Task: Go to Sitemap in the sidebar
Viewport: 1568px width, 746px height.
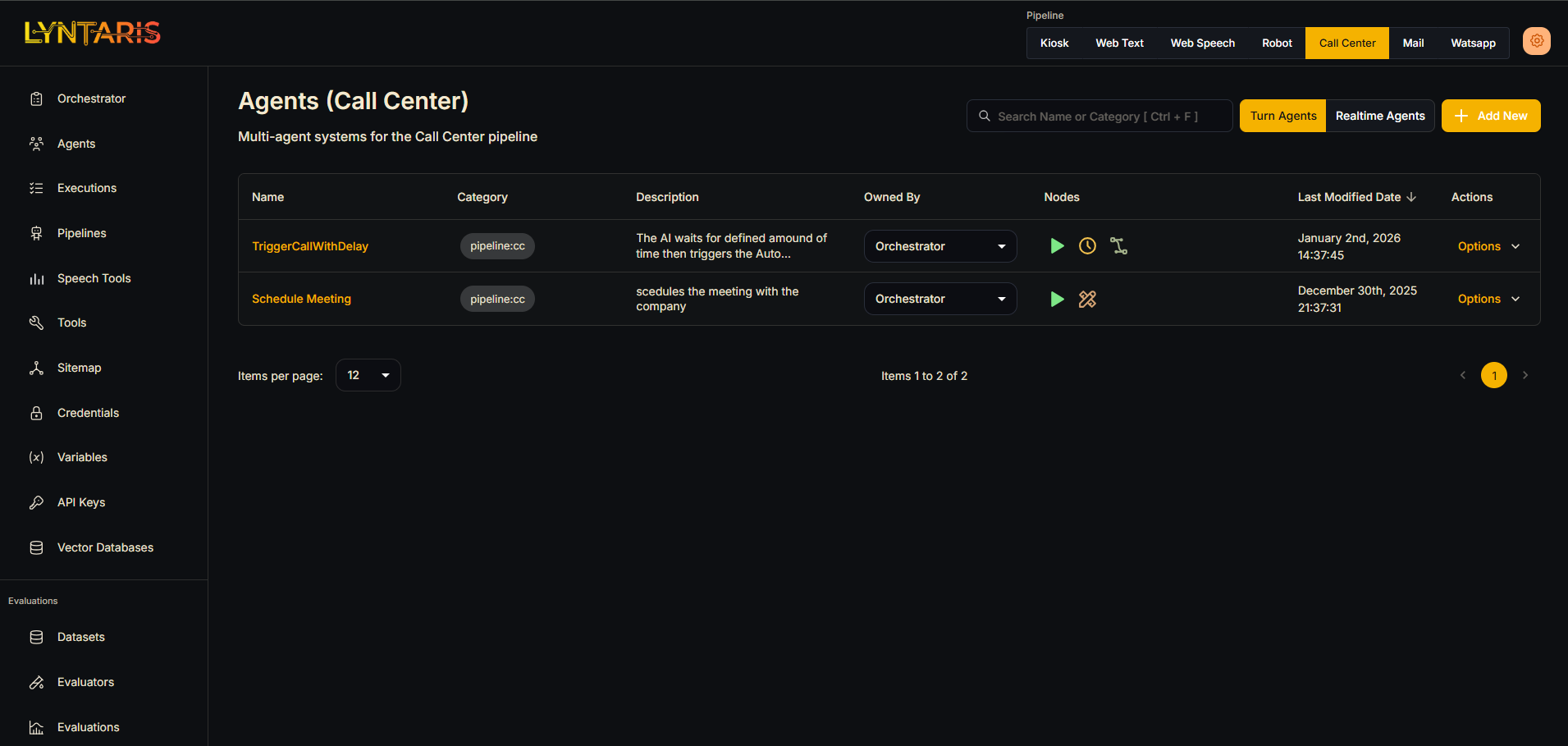Action: [x=79, y=368]
